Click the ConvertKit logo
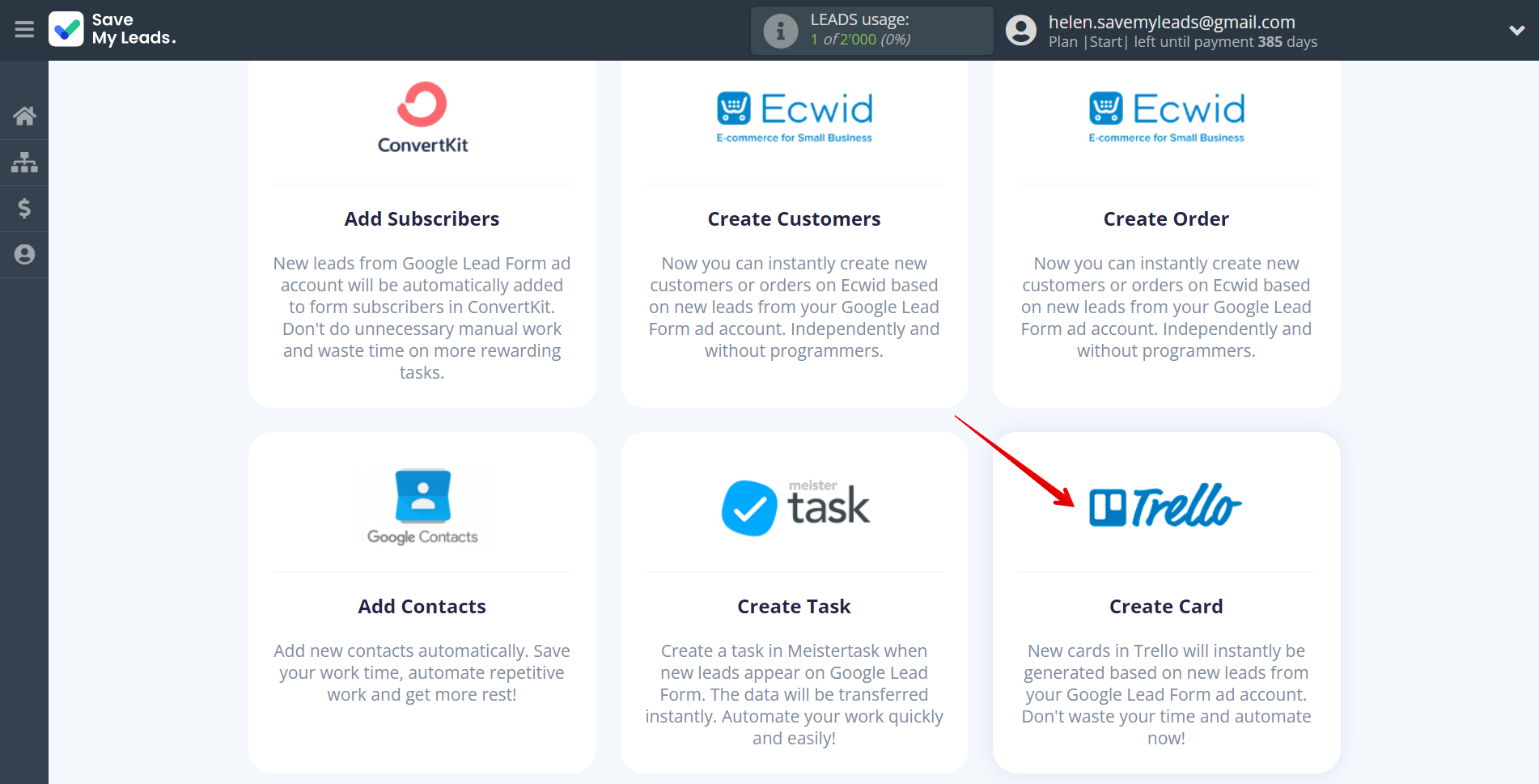The width and height of the screenshot is (1539, 784). (x=422, y=117)
